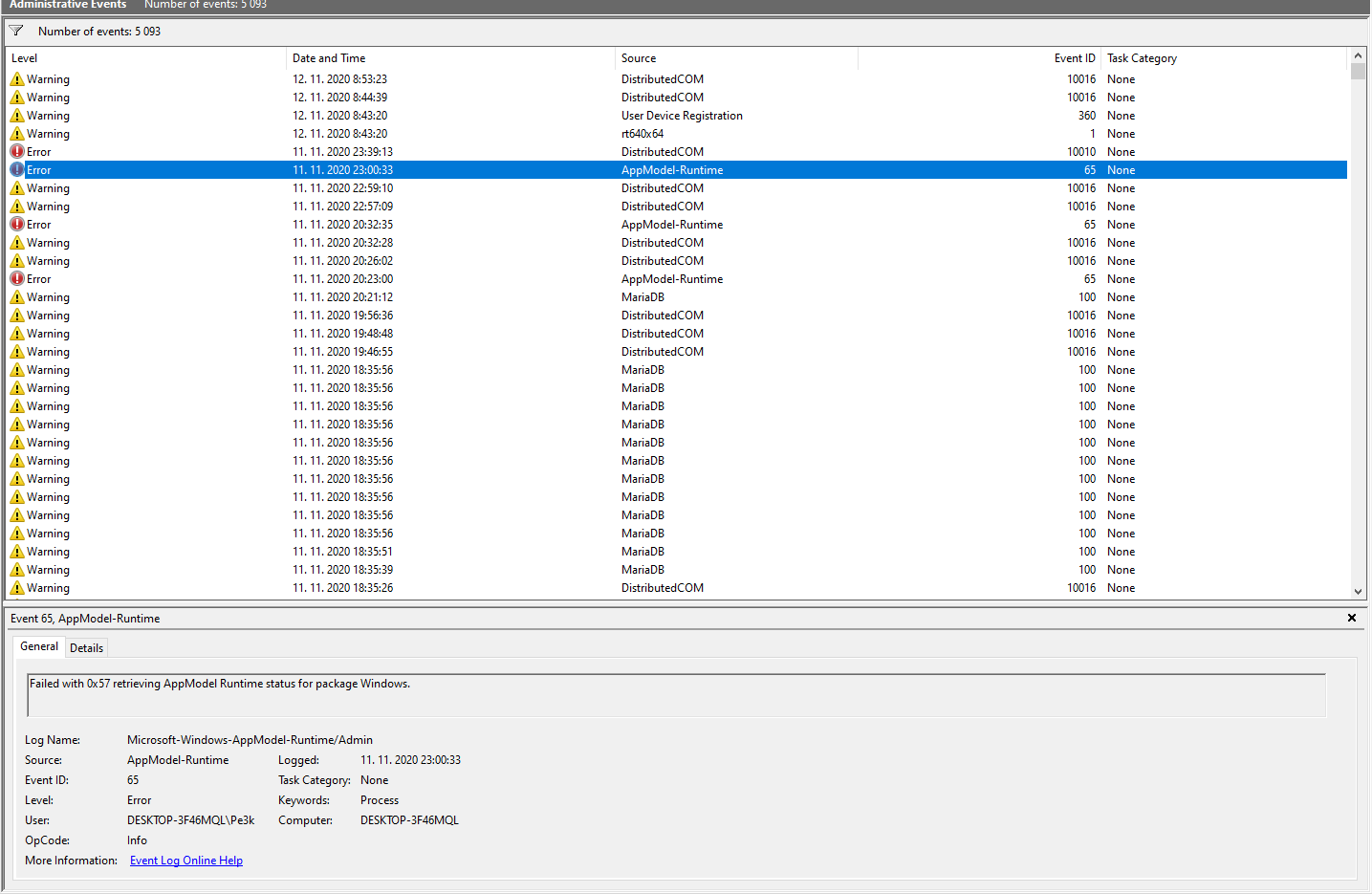This screenshot has width=1372, height=894.
Task: Select the 'rt640x64' source cell
Action: click(x=642, y=134)
